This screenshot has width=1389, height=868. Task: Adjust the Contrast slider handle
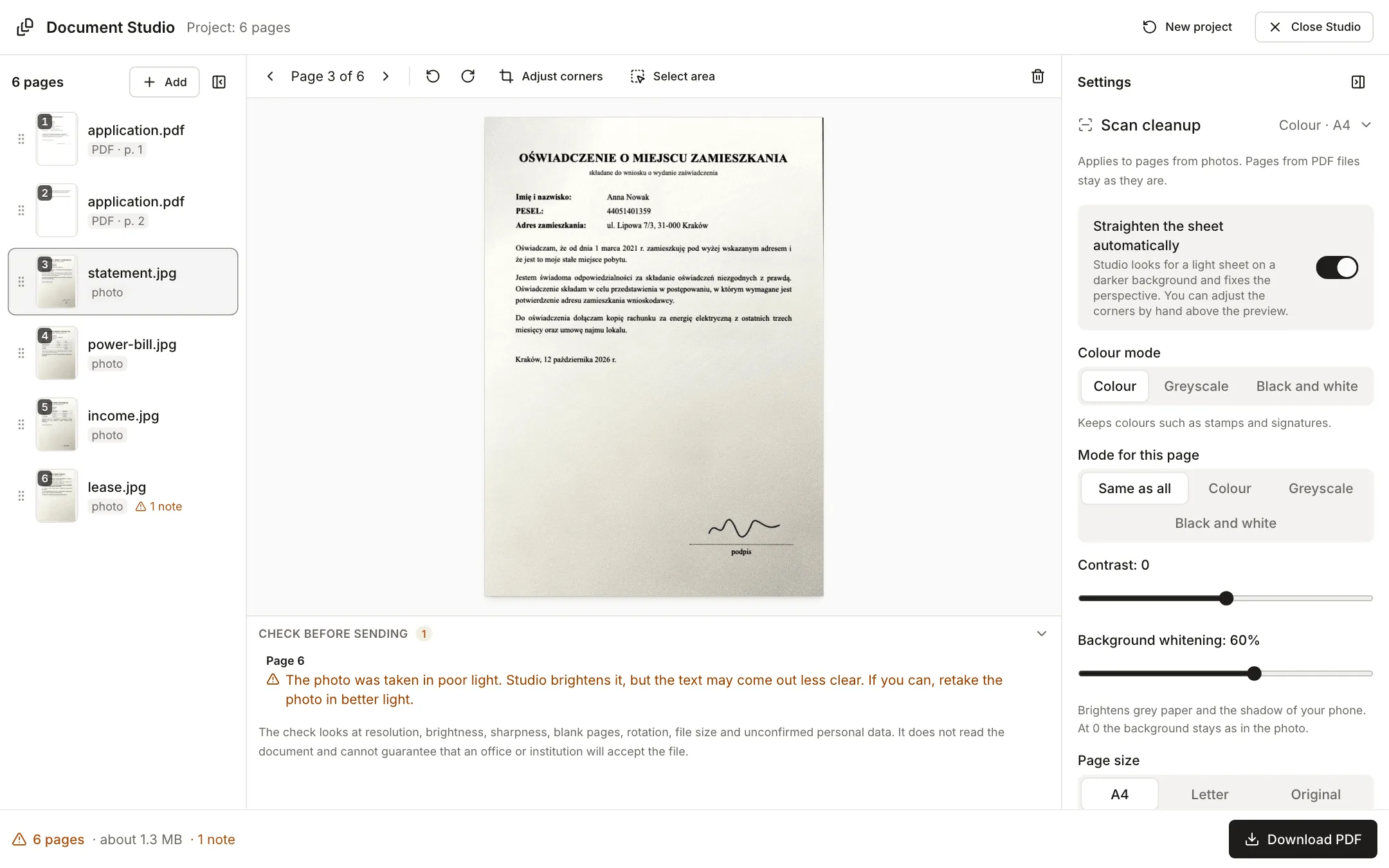click(x=1226, y=599)
